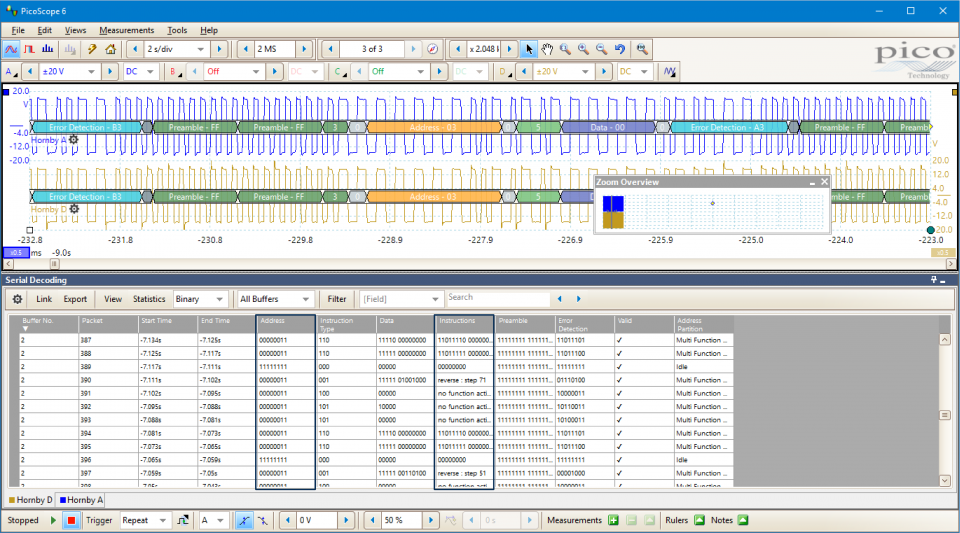Open the Buffer Navigator compass icon
This screenshot has height=533, width=960.
pyautogui.click(x=432, y=49)
